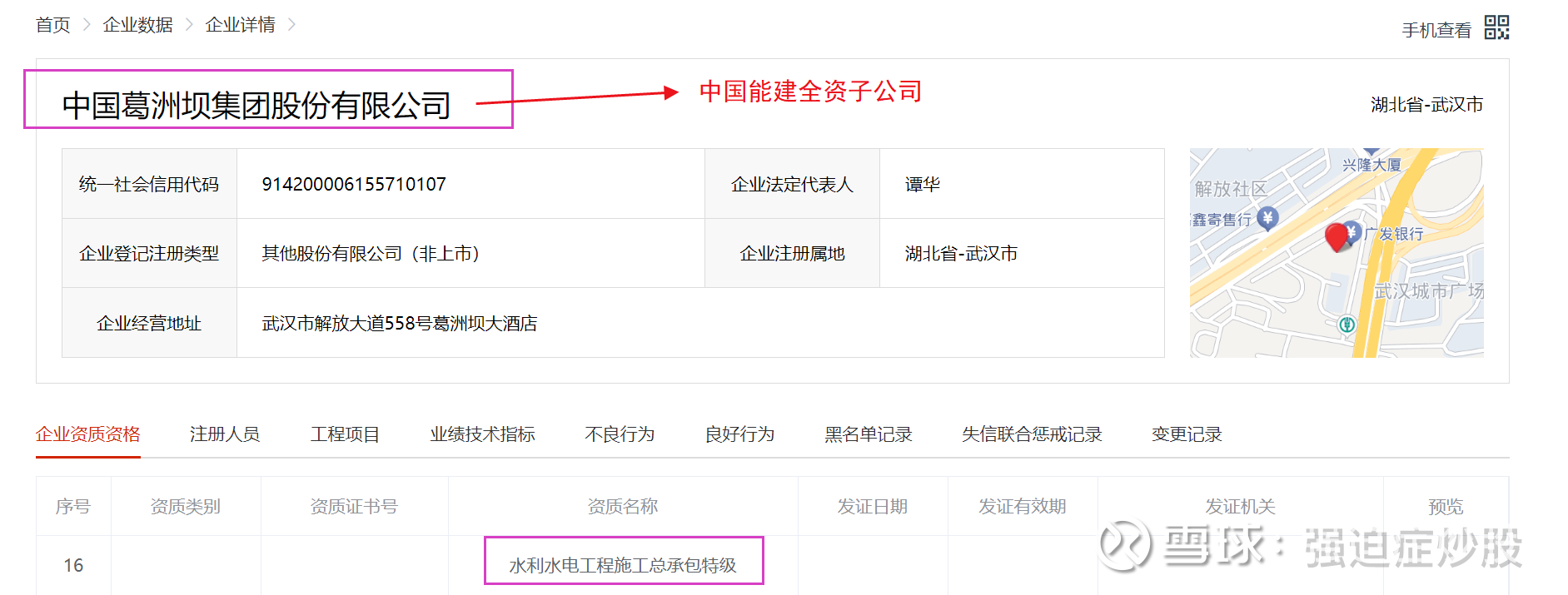Screen dimensions: 1568x595
Task: Click registration type 其他股份有限公司（非上市）
Action: pyautogui.click(x=371, y=253)
